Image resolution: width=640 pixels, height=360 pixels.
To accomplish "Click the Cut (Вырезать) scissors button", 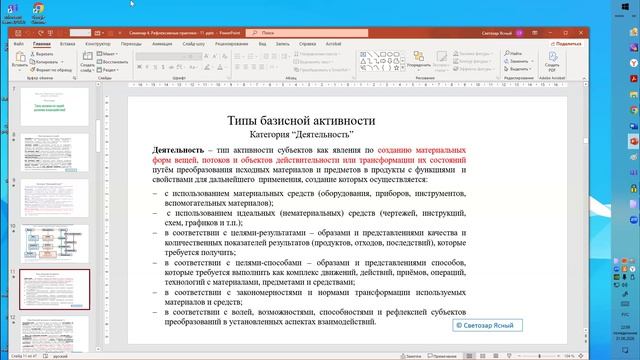I will [42, 54].
